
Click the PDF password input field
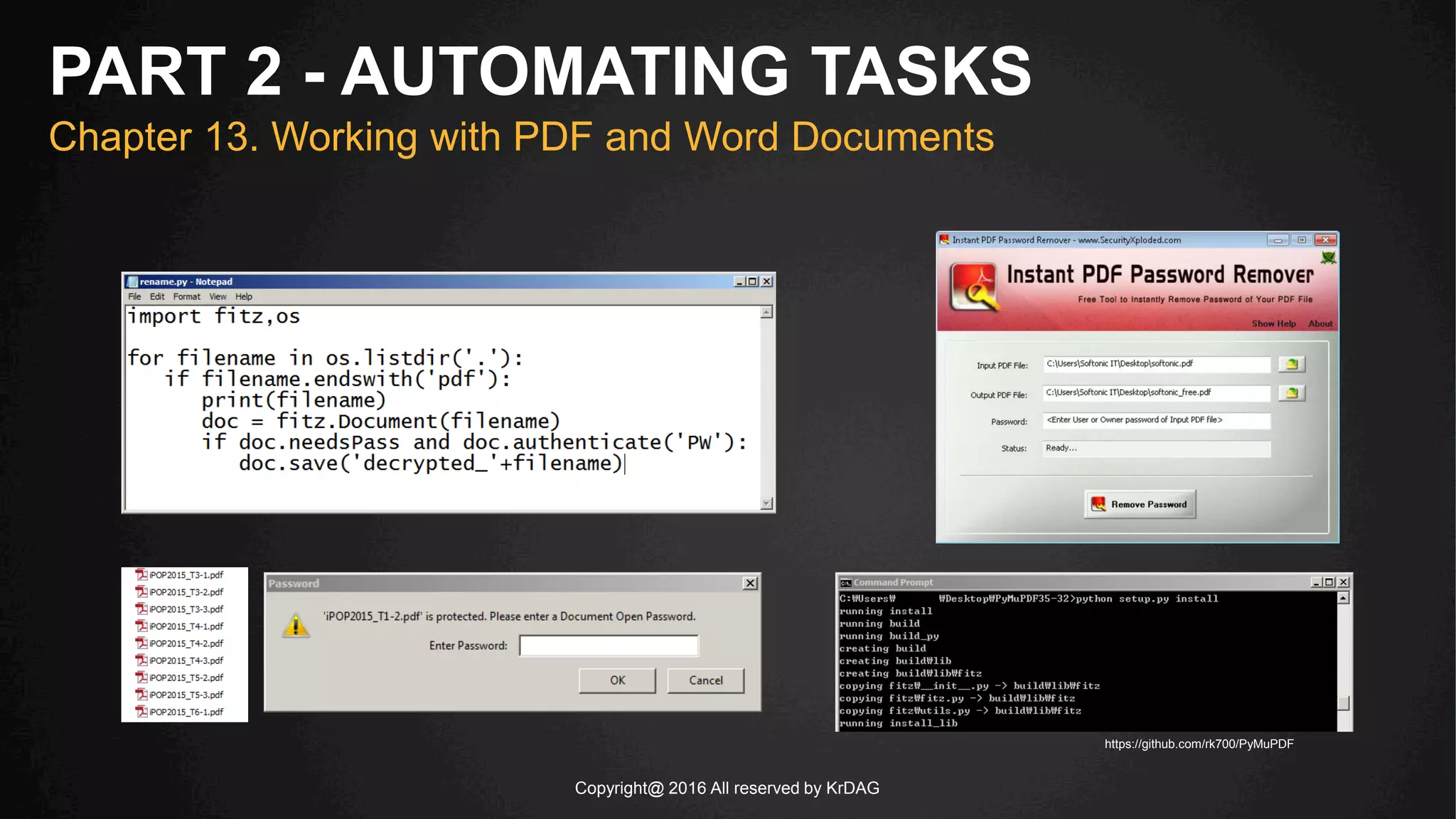point(1156,420)
